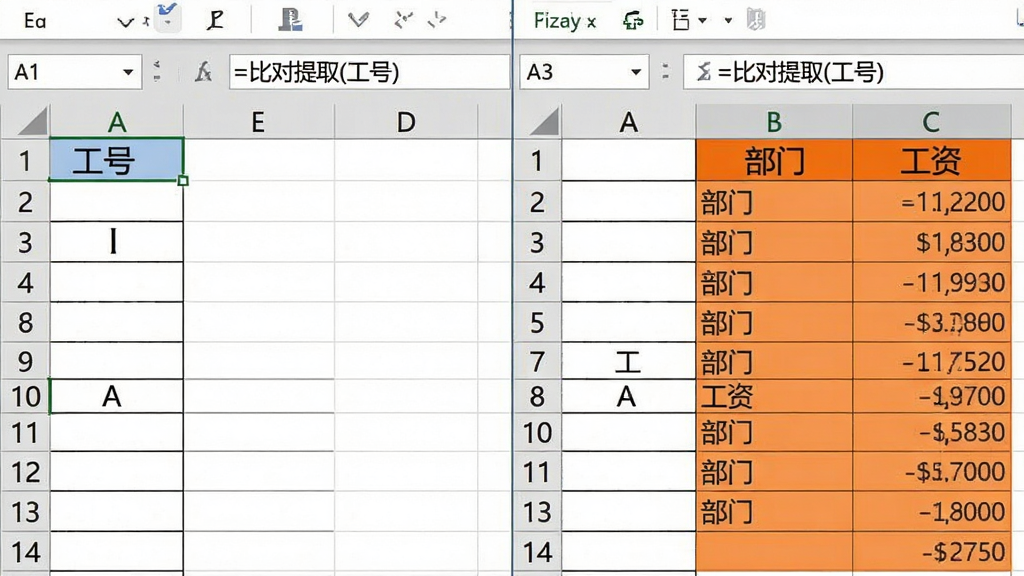Click the sigma icon in the right formula bar
This screenshot has width=1024, height=576.
tap(703, 72)
